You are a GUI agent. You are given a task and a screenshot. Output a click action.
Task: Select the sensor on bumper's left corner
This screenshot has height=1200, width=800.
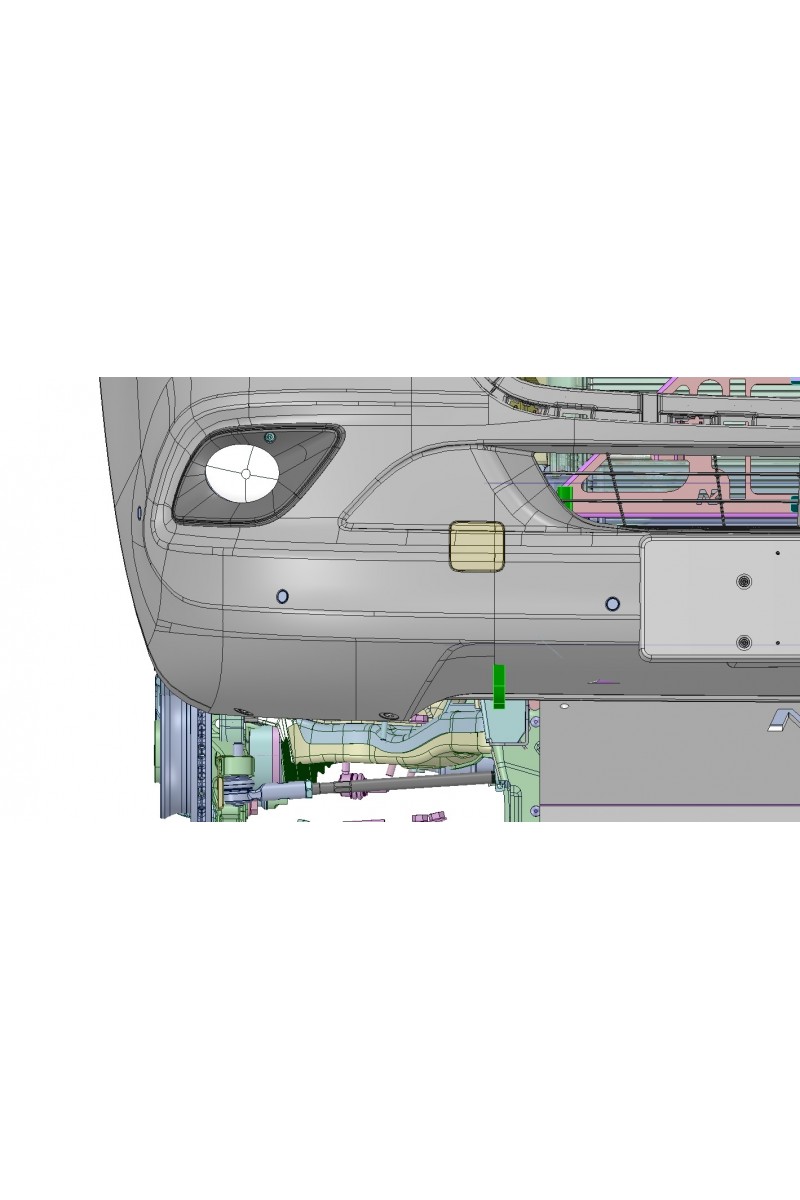point(139,513)
